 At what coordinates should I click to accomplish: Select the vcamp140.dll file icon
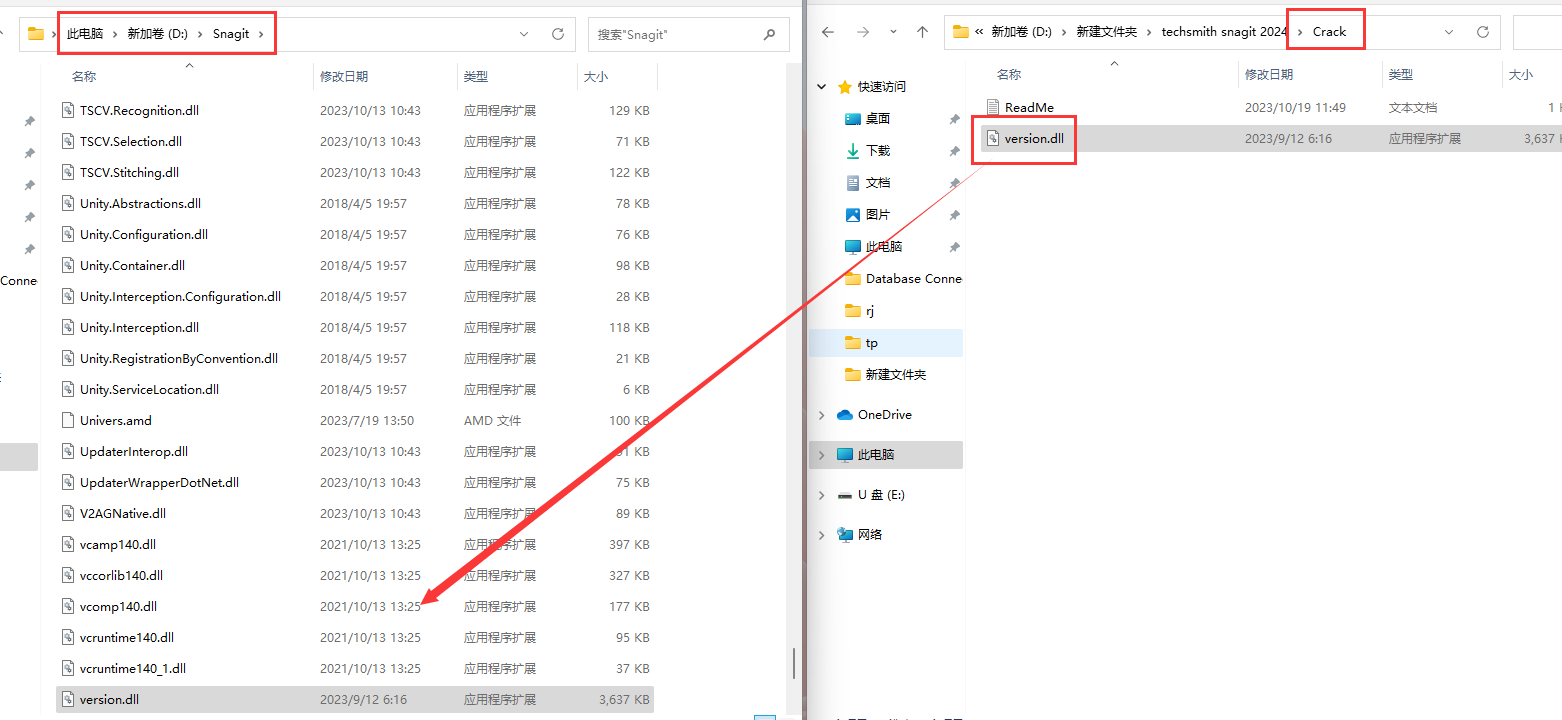click(68, 544)
